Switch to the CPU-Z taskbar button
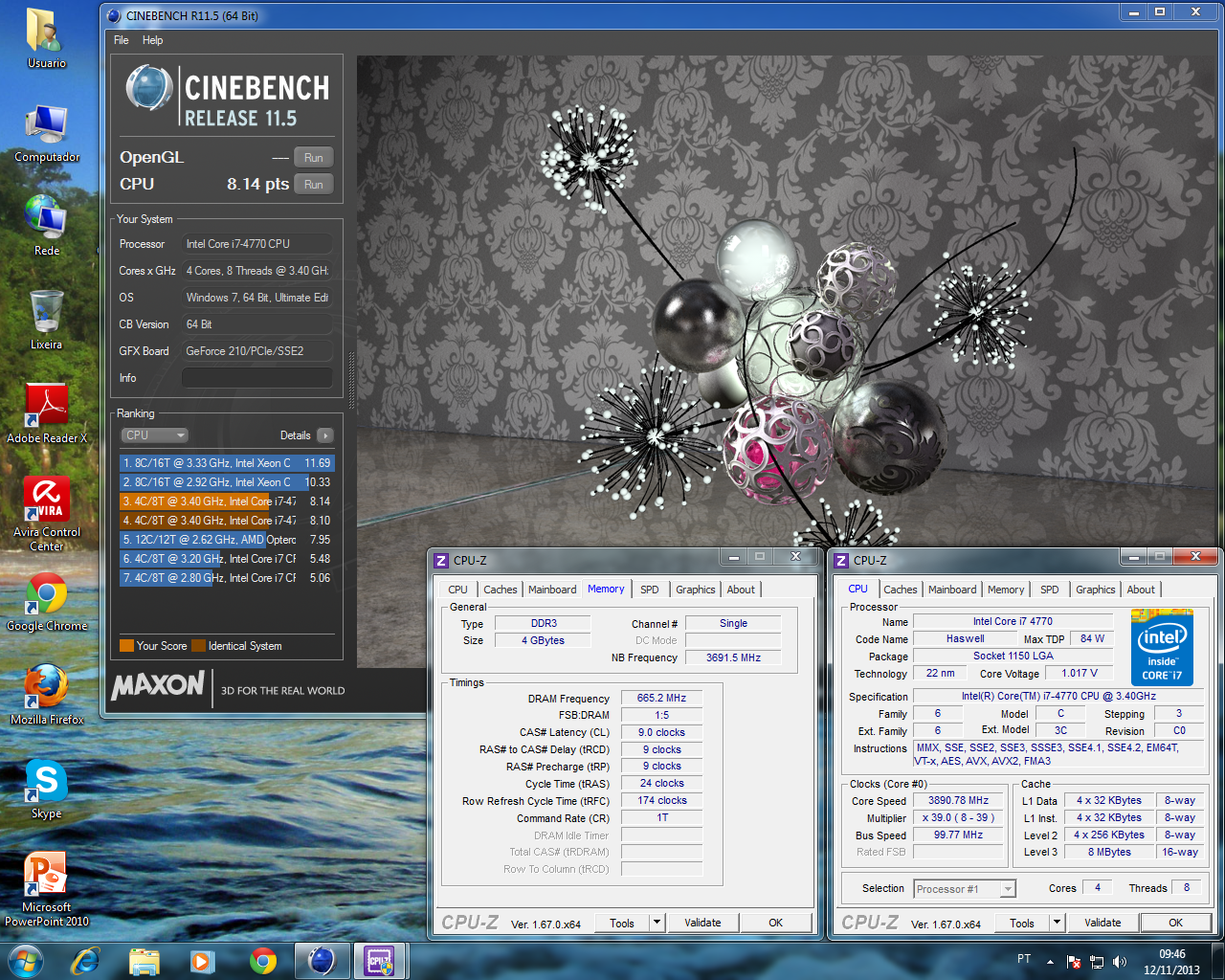The height and width of the screenshot is (980, 1225). (380, 961)
